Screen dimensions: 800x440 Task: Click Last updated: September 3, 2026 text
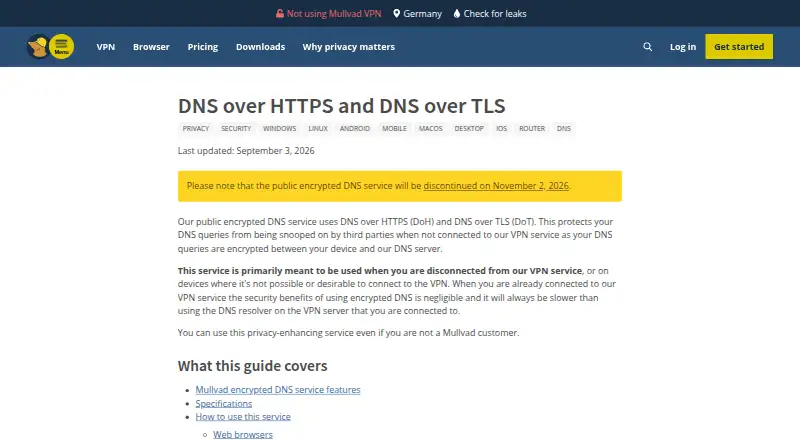click(246, 151)
